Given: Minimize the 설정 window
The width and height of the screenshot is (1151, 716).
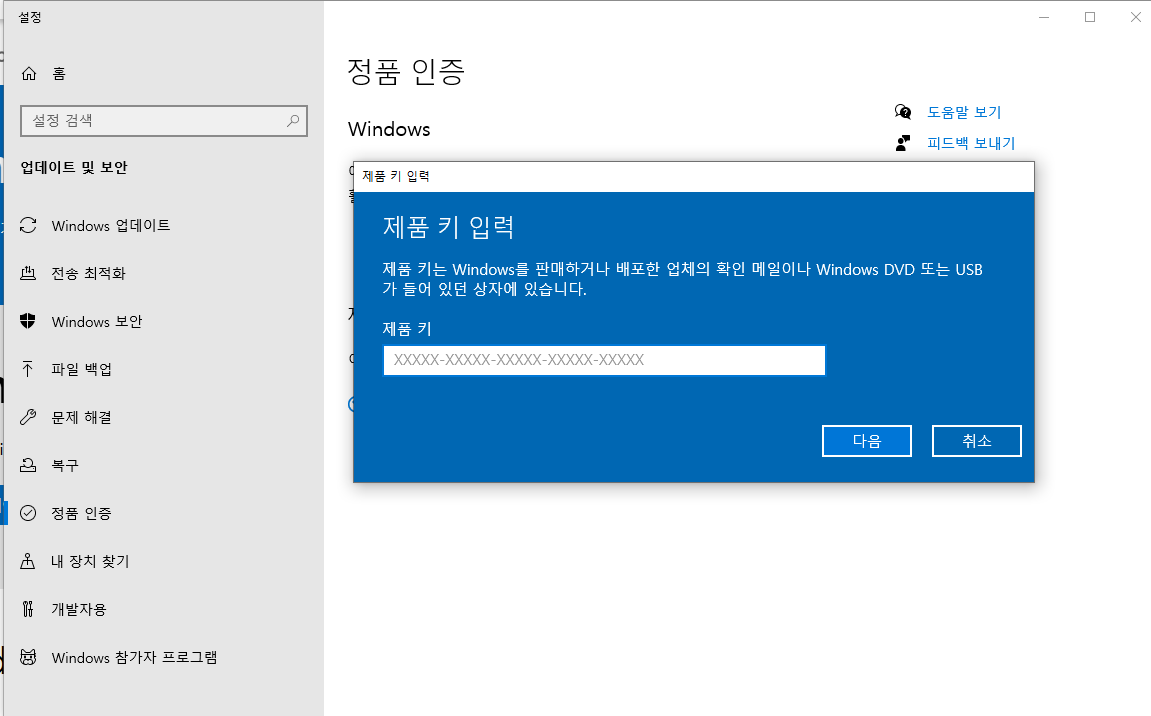Looking at the screenshot, I should 1044,17.
